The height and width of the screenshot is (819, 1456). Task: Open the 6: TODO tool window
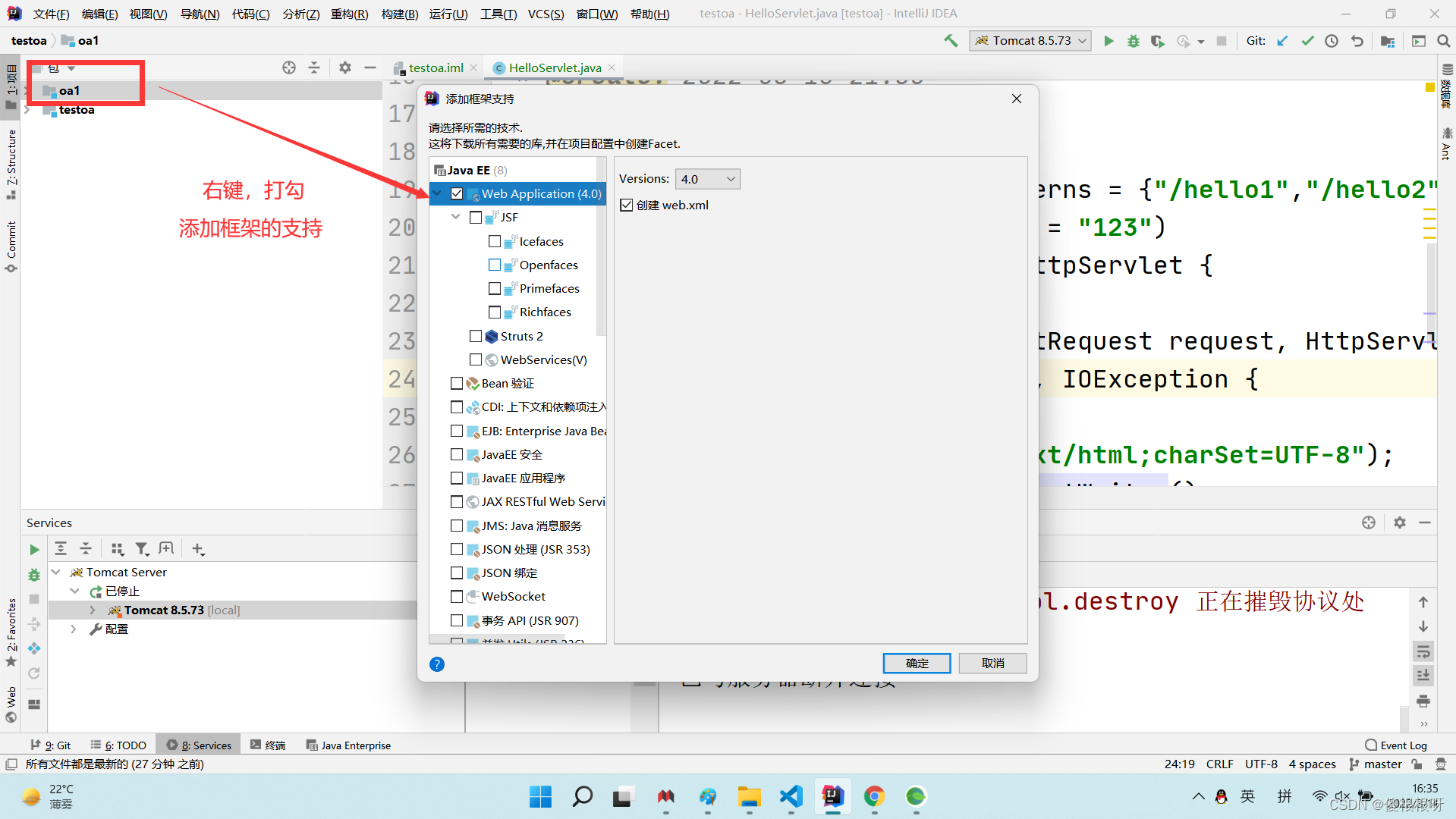pyautogui.click(x=118, y=745)
